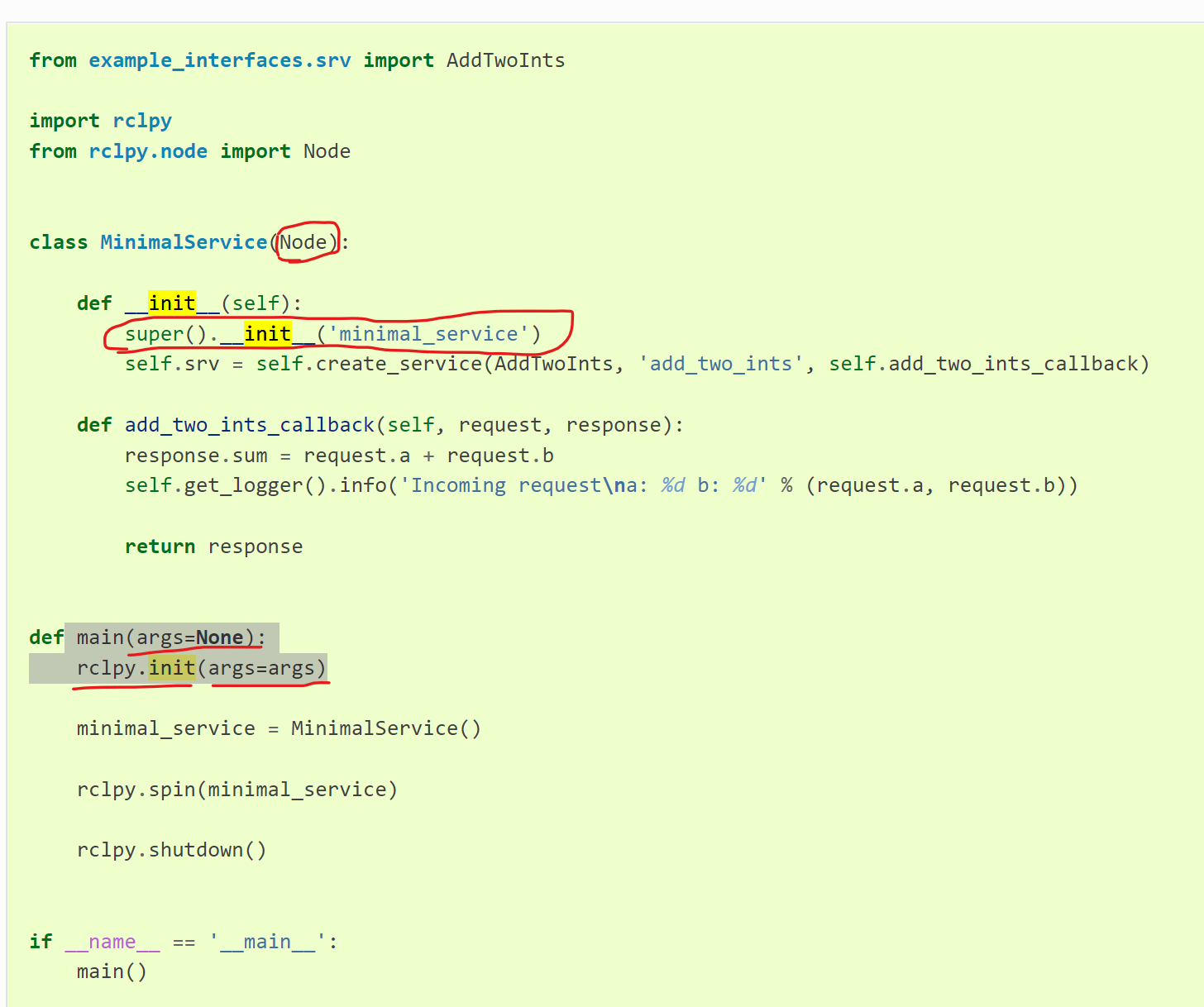The width and height of the screenshot is (1204, 1007).
Task: Click '(args=args)' in rclpy.init call
Action: (x=261, y=668)
